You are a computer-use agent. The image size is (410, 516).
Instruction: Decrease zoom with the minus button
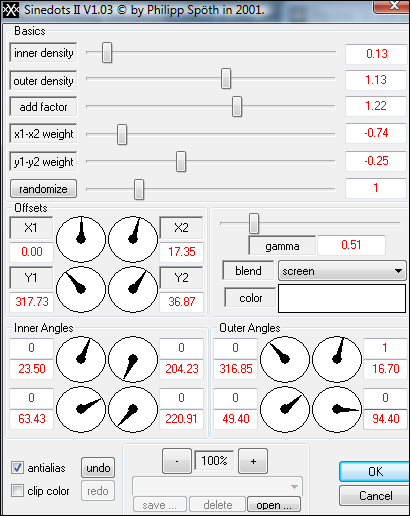coord(177,461)
